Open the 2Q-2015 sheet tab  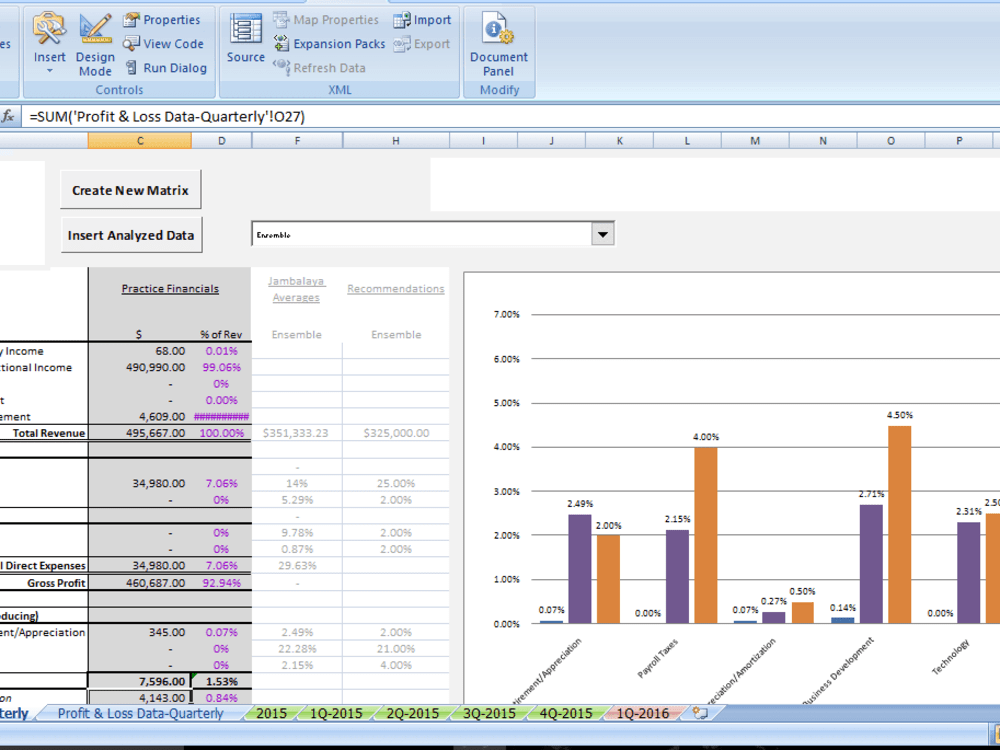coord(413,713)
